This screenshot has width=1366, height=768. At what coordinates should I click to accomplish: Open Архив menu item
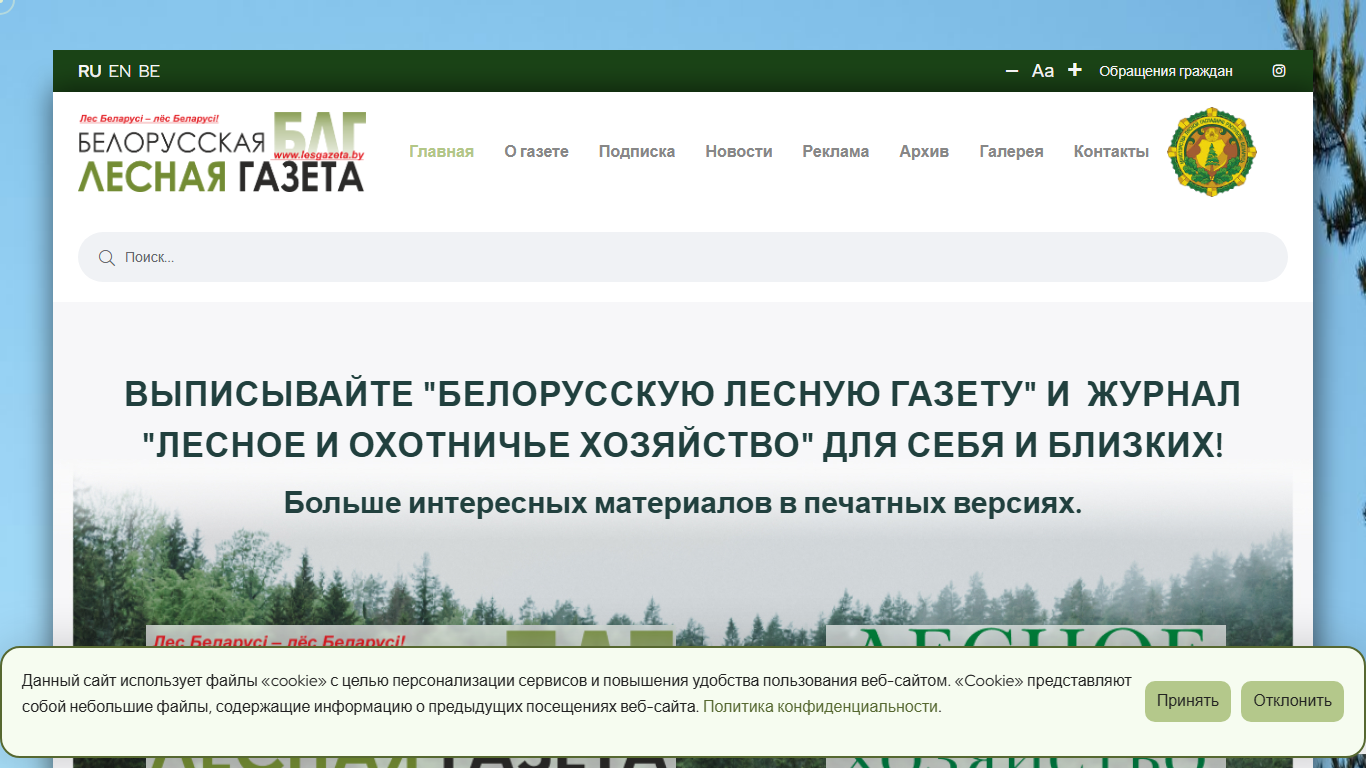tap(924, 152)
